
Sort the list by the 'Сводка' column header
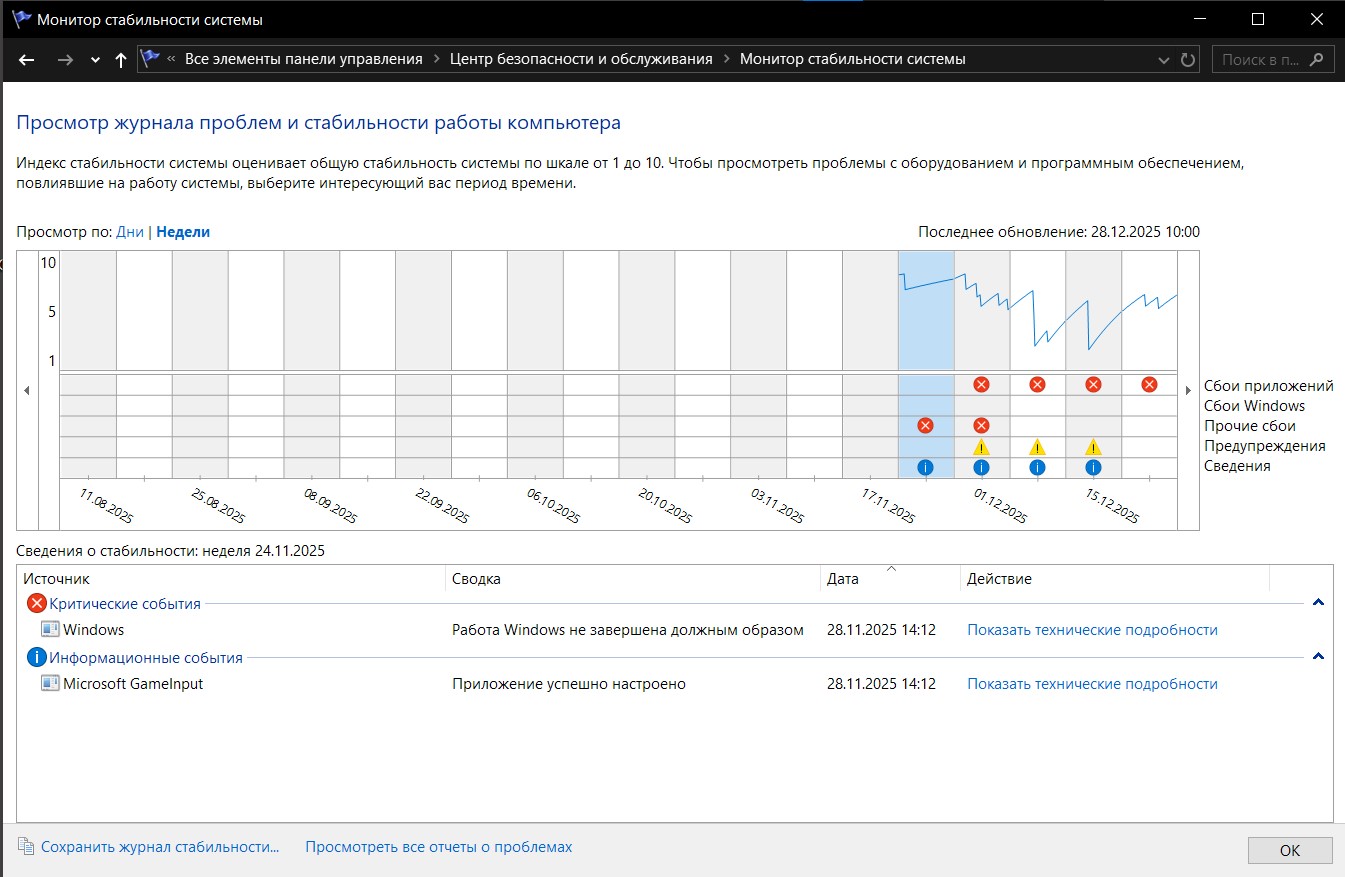[x=633, y=579]
